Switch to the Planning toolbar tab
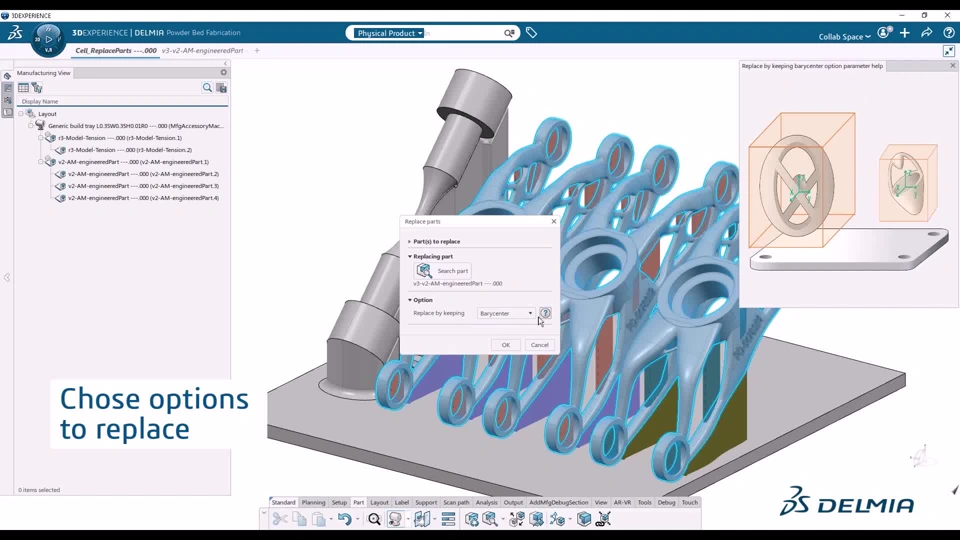 coord(313,503)
